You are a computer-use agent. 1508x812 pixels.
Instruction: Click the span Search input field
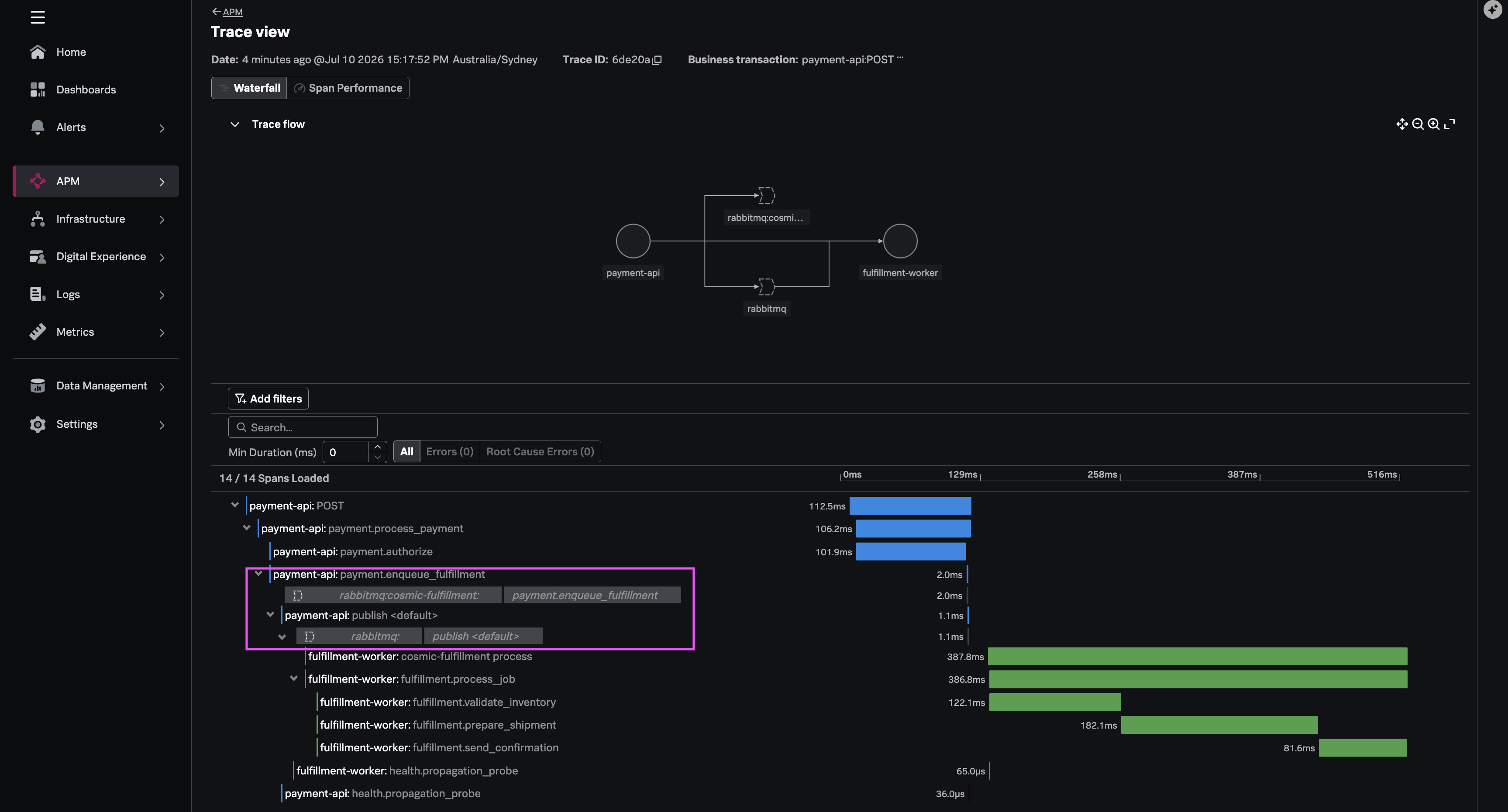[x=303, y=427]
